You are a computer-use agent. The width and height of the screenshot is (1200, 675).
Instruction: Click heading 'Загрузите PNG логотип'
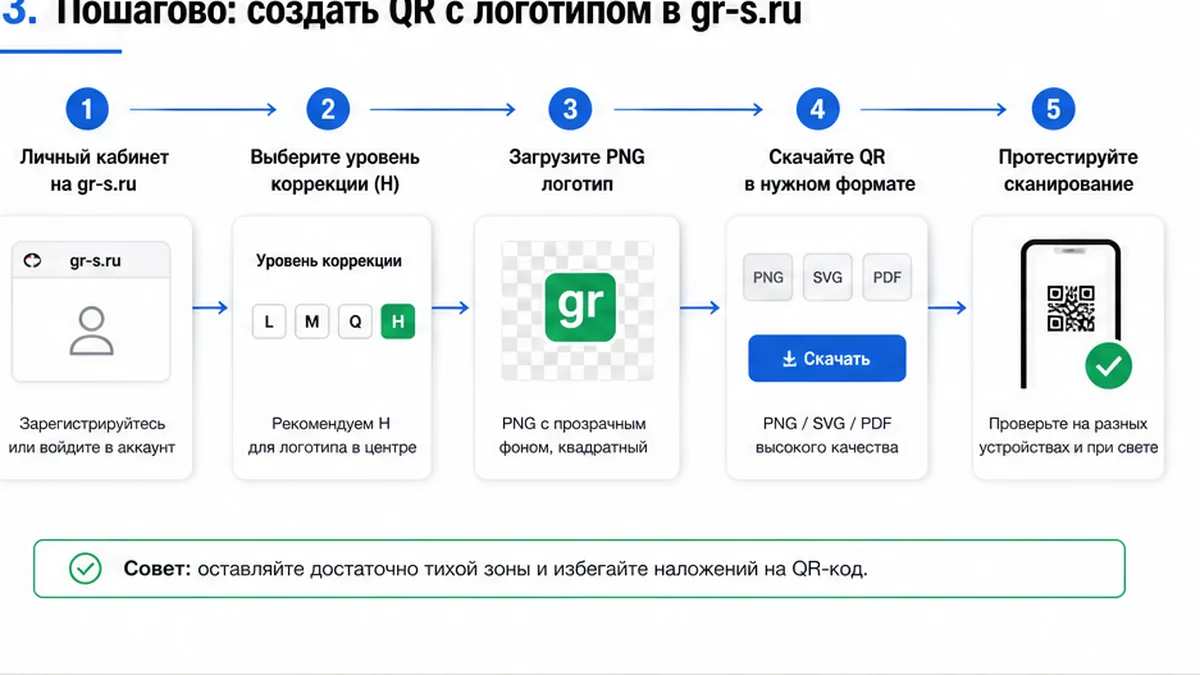577,171
